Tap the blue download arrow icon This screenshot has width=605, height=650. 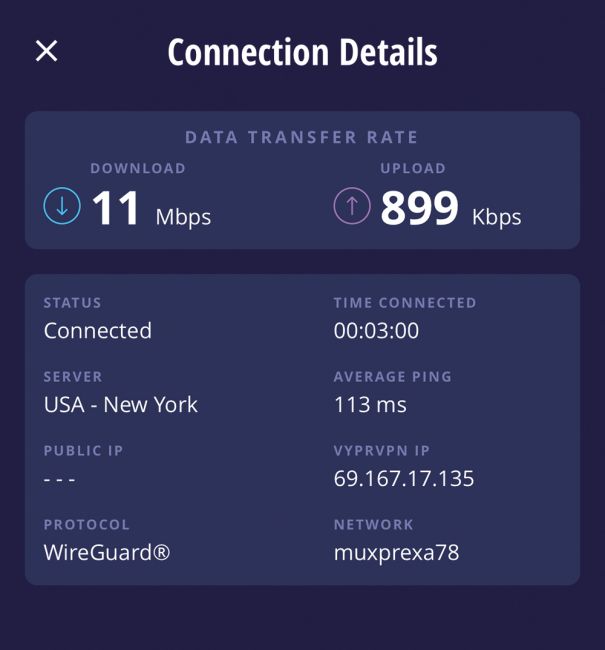pyautogui.click(x=62, y=206)
